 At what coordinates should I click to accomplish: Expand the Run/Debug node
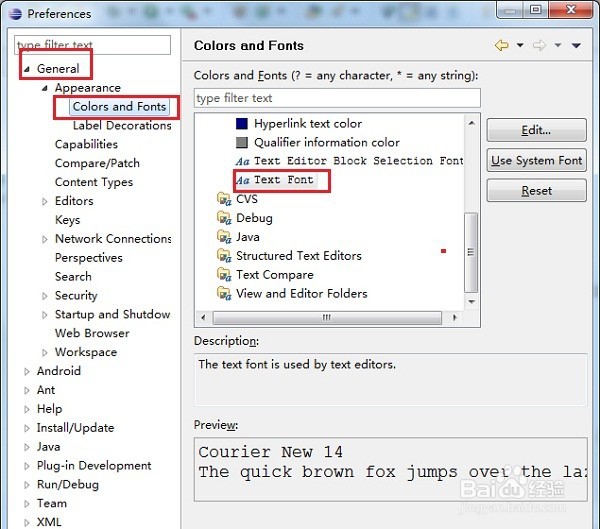pyautogui.click(x=27, y=485)
